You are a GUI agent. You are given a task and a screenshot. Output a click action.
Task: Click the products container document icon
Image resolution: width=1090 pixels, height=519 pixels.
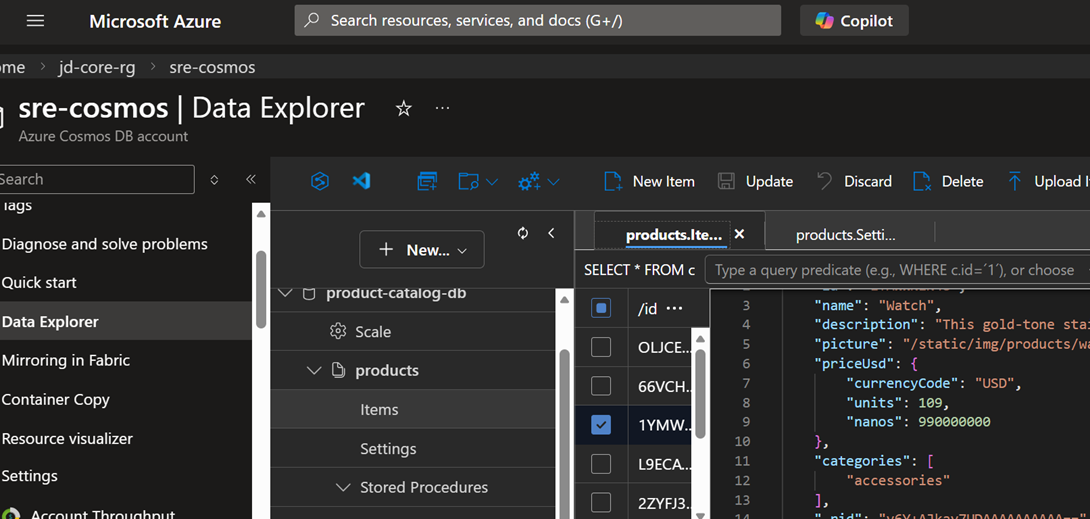[x=339, y=371]
